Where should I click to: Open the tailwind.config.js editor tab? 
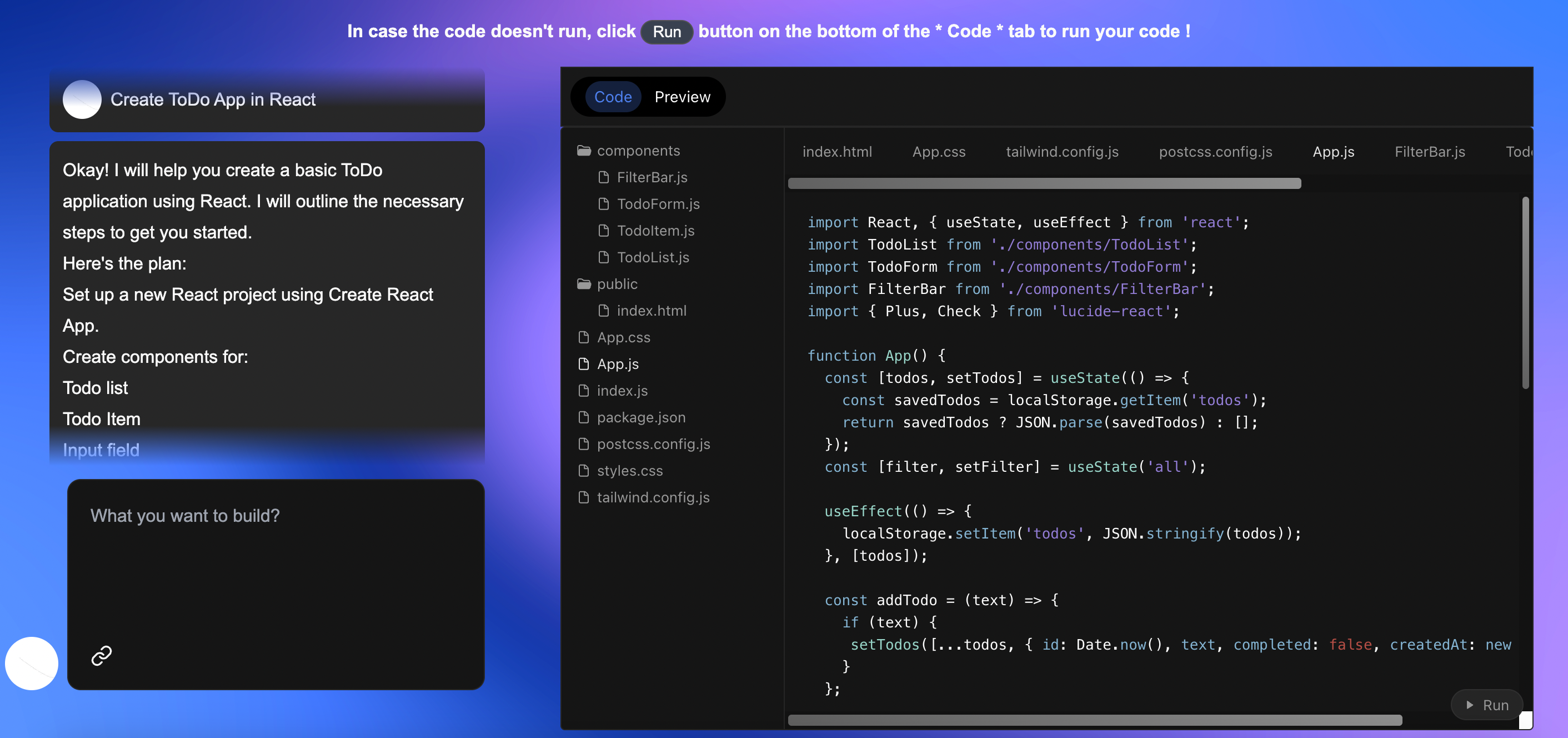point(1061,152)
